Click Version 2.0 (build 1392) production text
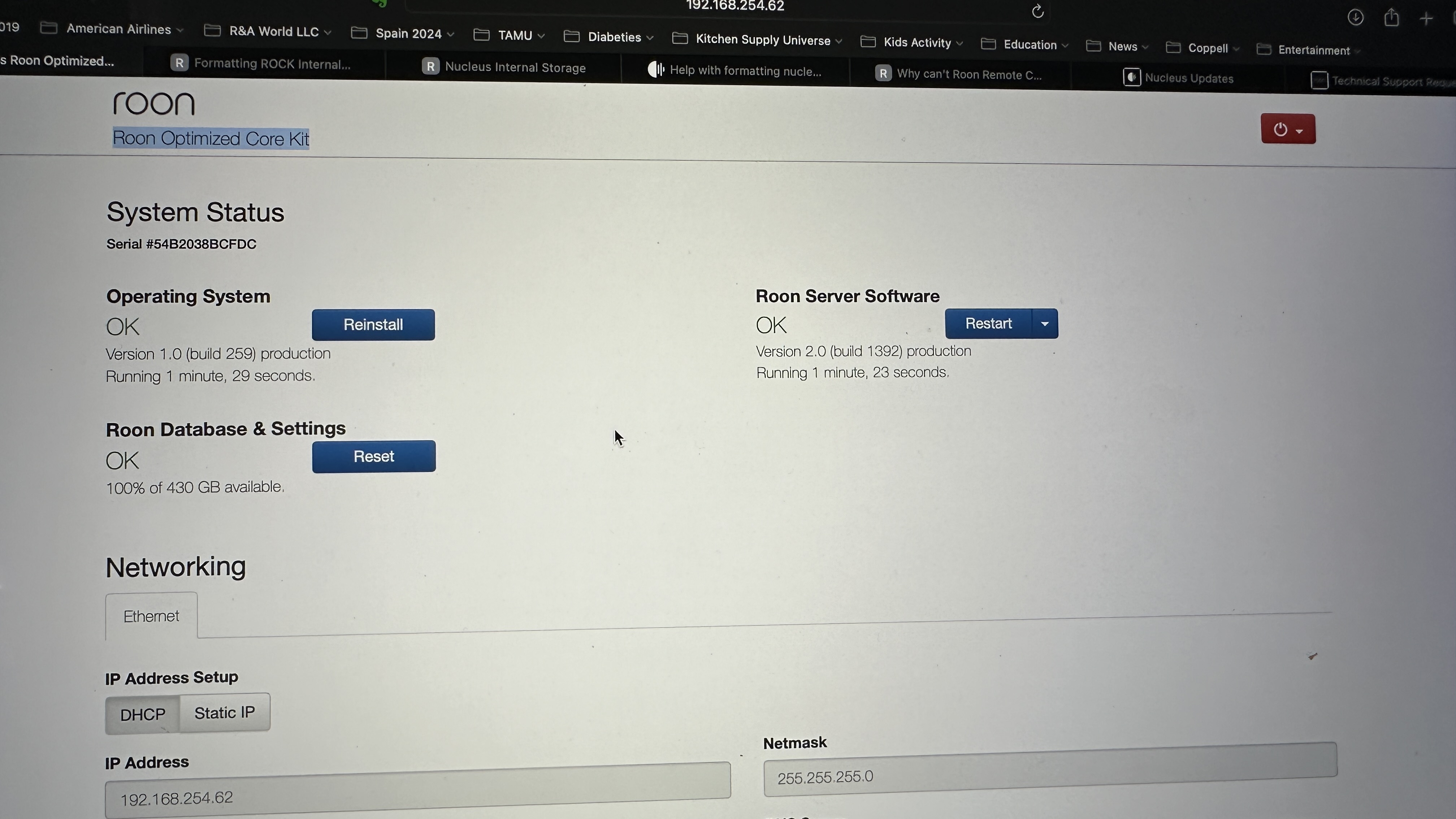 (864, 351)
